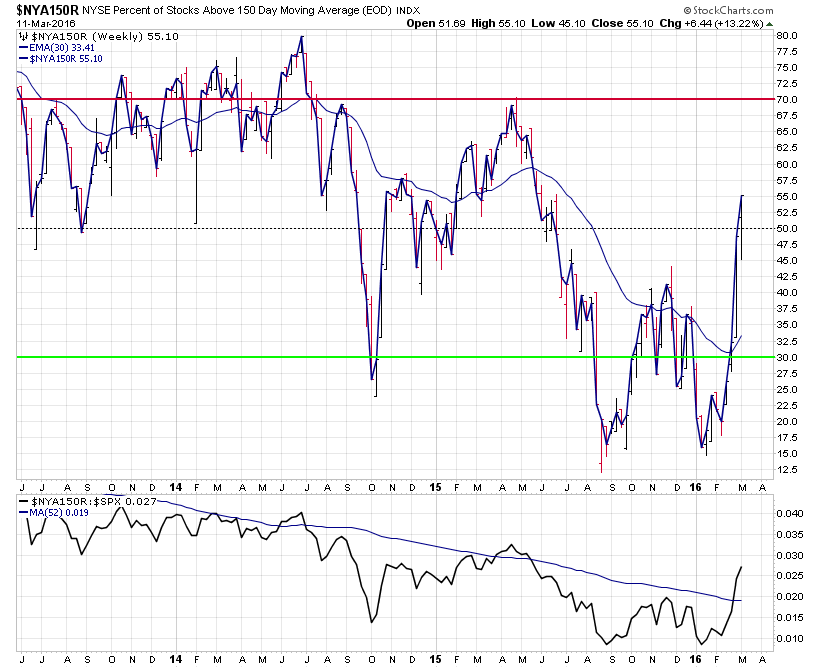Viewport: 820px width, 668px height.
Task: Click the 0.040 ratio panel axis label
Action: [x=790, y=514]
